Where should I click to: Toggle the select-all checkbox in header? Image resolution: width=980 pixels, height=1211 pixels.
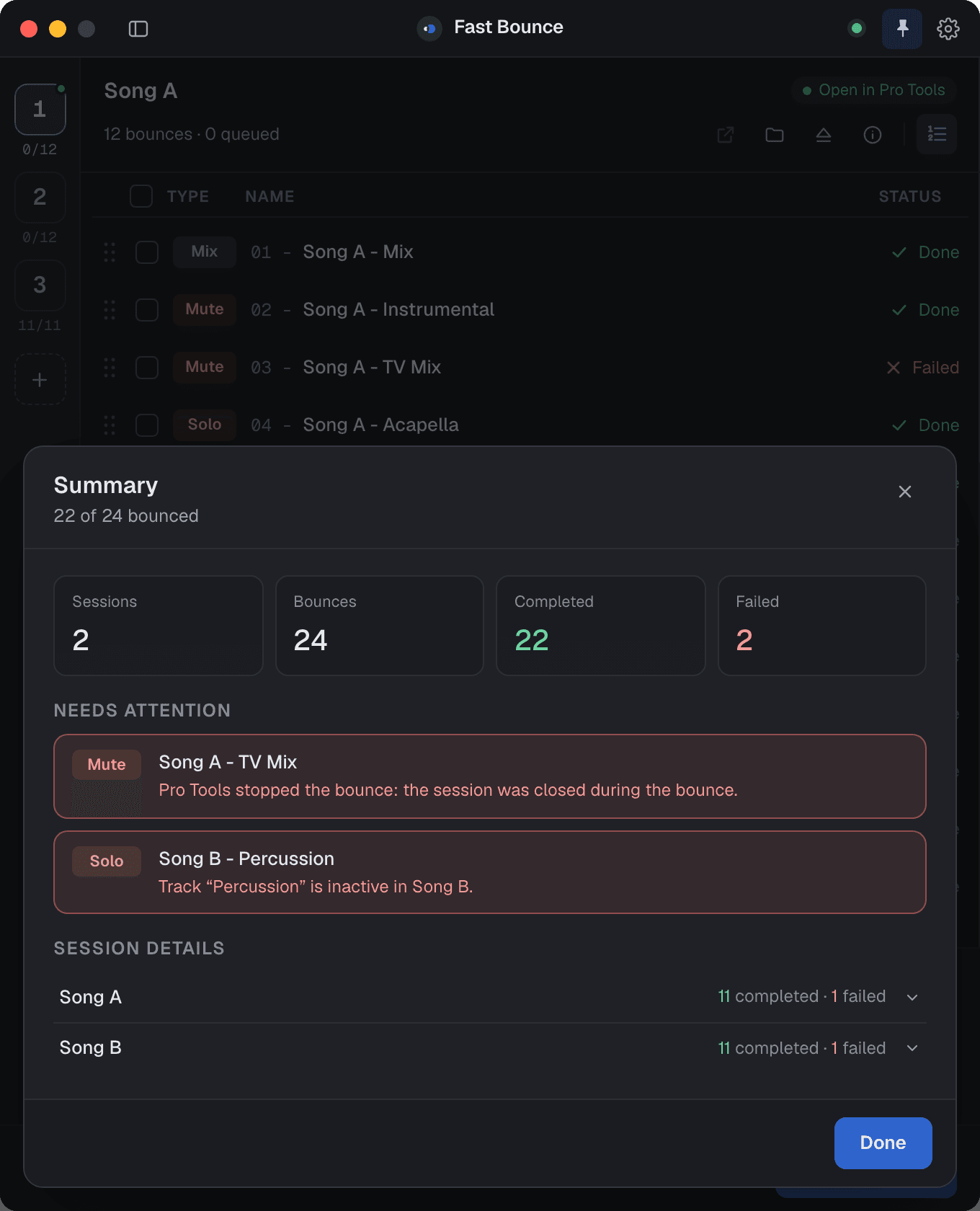pyautogui.click(x=141, y=196)
